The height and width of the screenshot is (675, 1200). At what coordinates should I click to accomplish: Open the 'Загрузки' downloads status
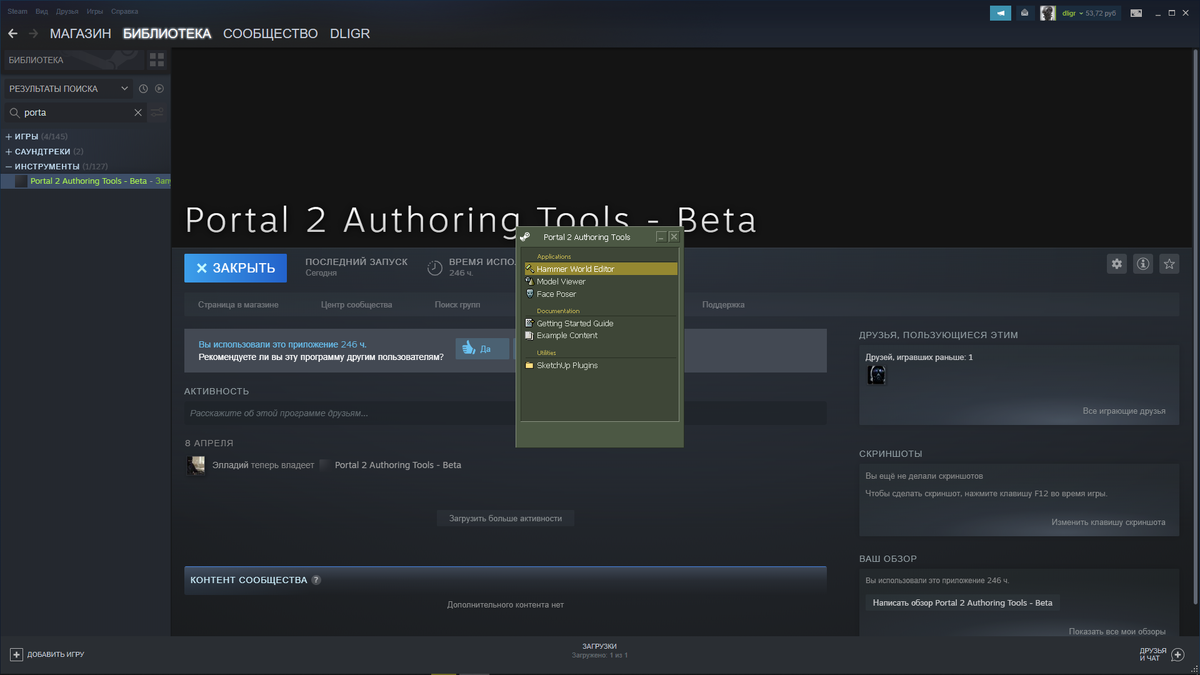pos(600,650)
